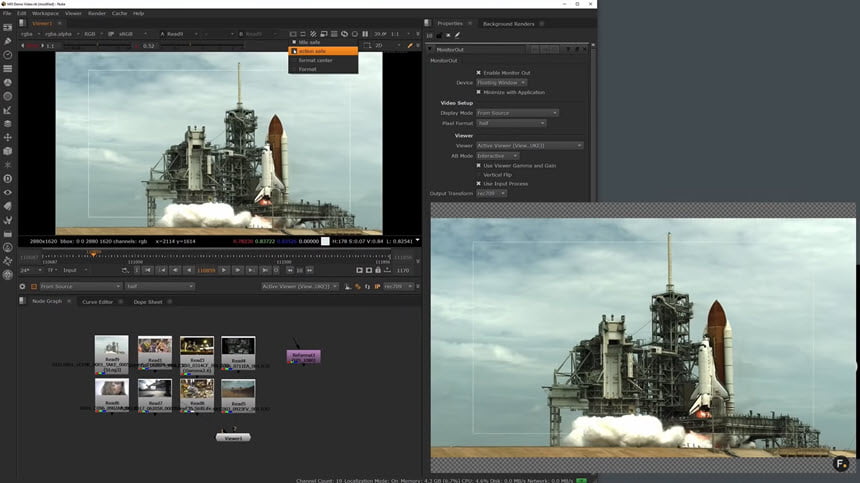Click the current frame number field
This screenshot has height=483, width=860.
point(206,270)
